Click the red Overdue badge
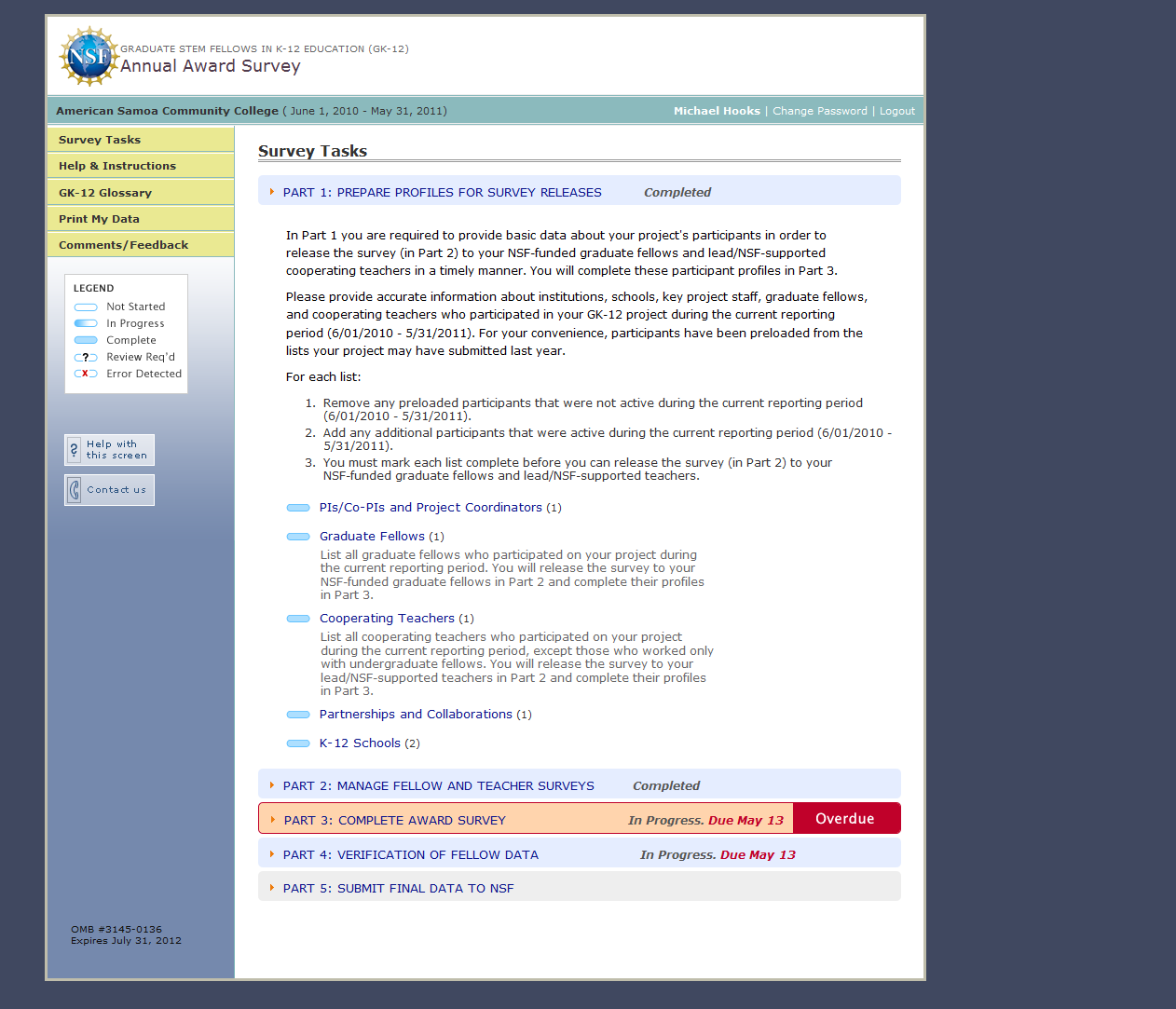 click(x=845, y=819)
